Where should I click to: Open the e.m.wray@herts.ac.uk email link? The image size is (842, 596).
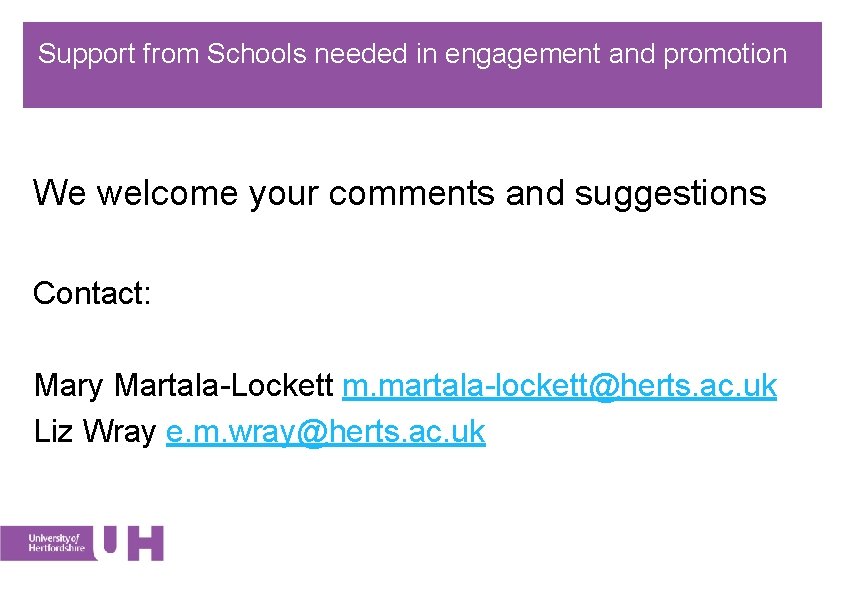pyautogui.click(x=325, y=432)
